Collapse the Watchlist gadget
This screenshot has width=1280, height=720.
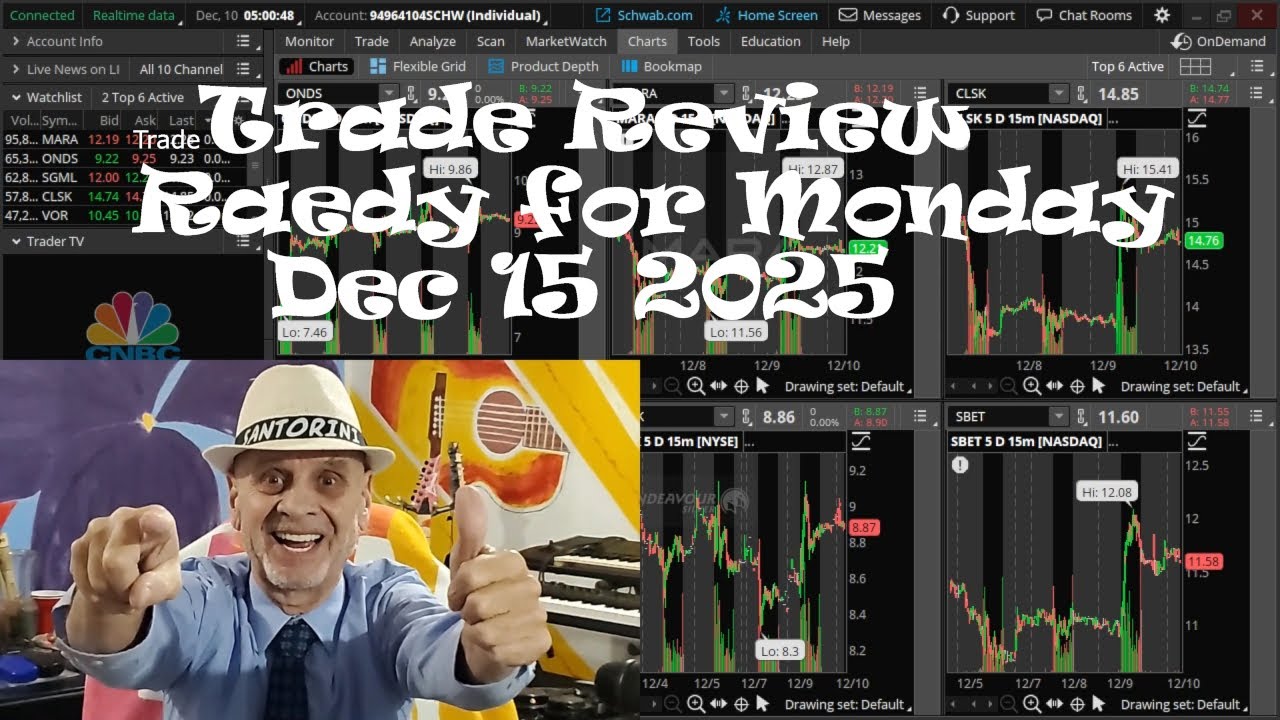tap(16, 97)
